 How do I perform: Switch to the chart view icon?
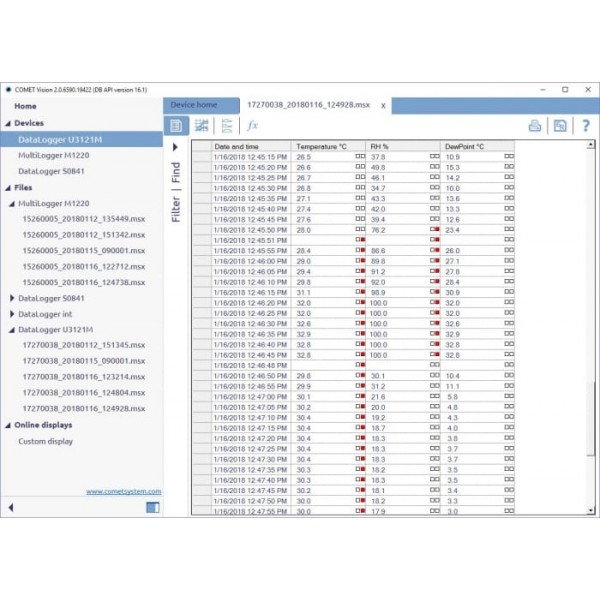click(202, 125)
